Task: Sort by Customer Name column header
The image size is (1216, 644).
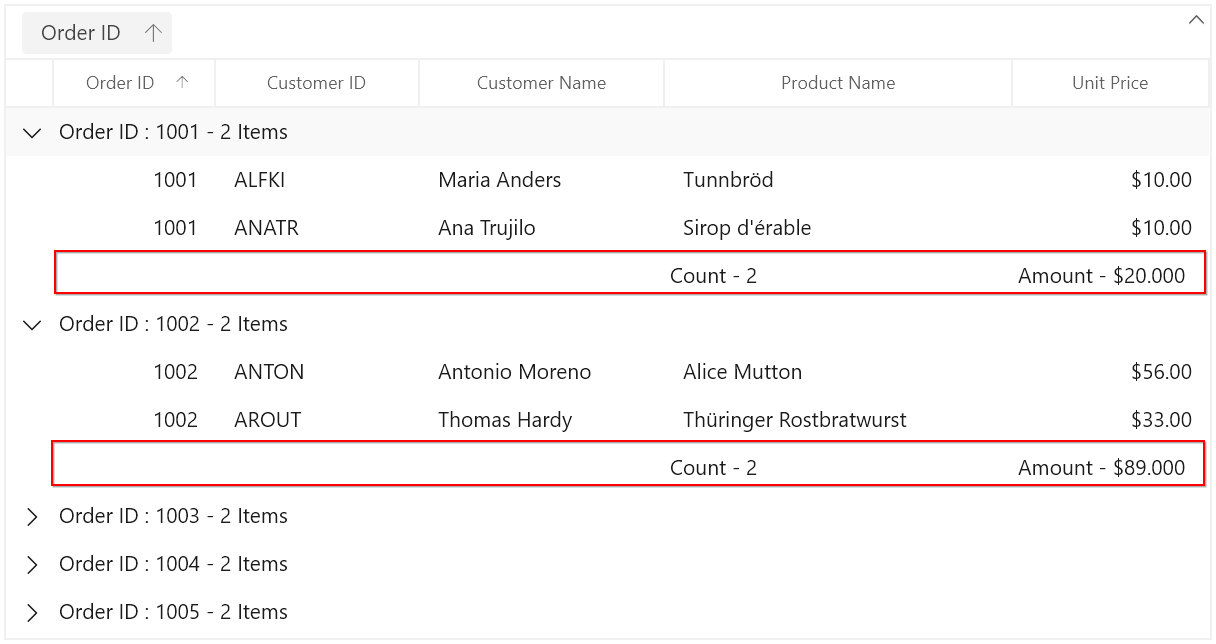Action: 541,83
